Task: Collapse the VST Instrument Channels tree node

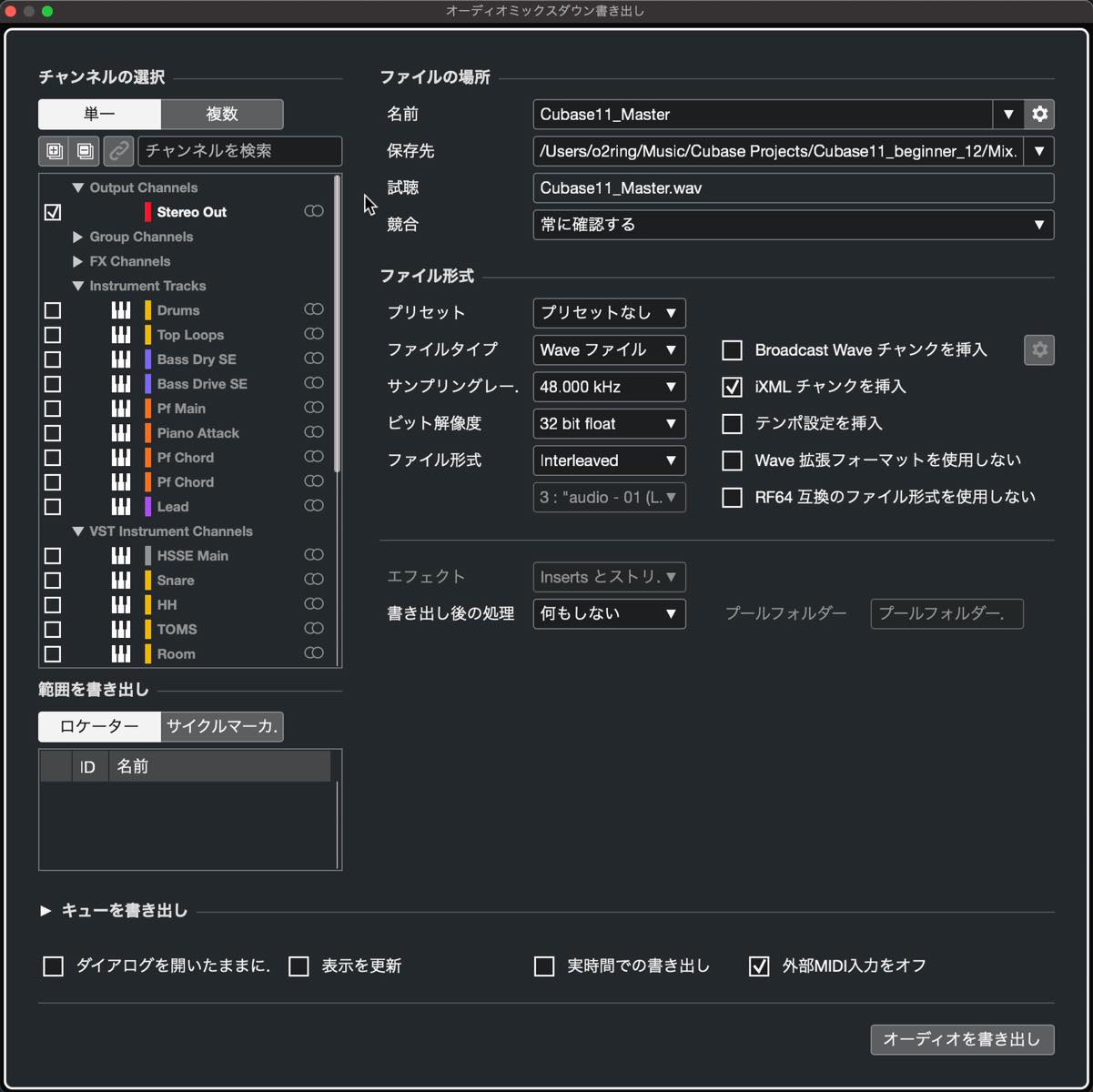Action: tap(78, 531)
